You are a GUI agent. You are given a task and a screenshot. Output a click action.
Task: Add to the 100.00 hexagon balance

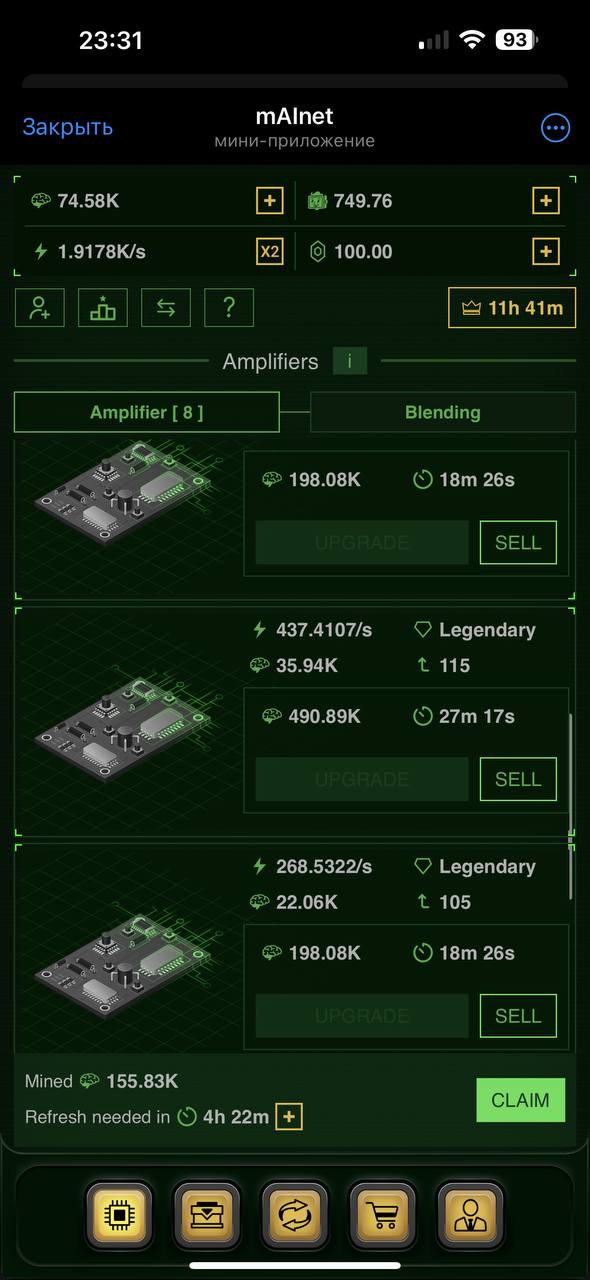(545, 252)
